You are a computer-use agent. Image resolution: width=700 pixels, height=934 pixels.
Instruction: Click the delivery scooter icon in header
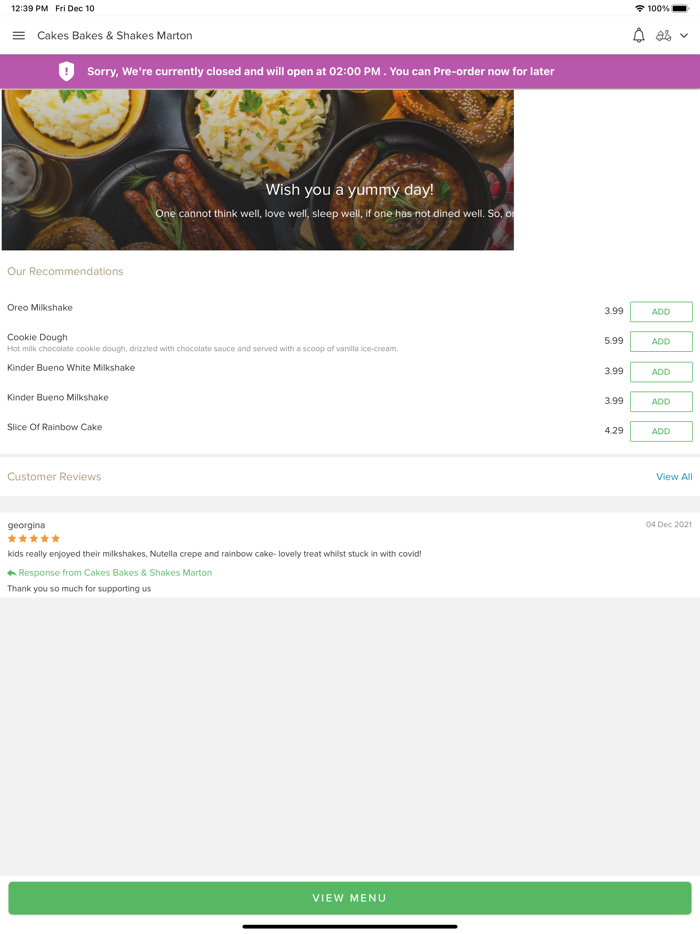click(664, 35)
